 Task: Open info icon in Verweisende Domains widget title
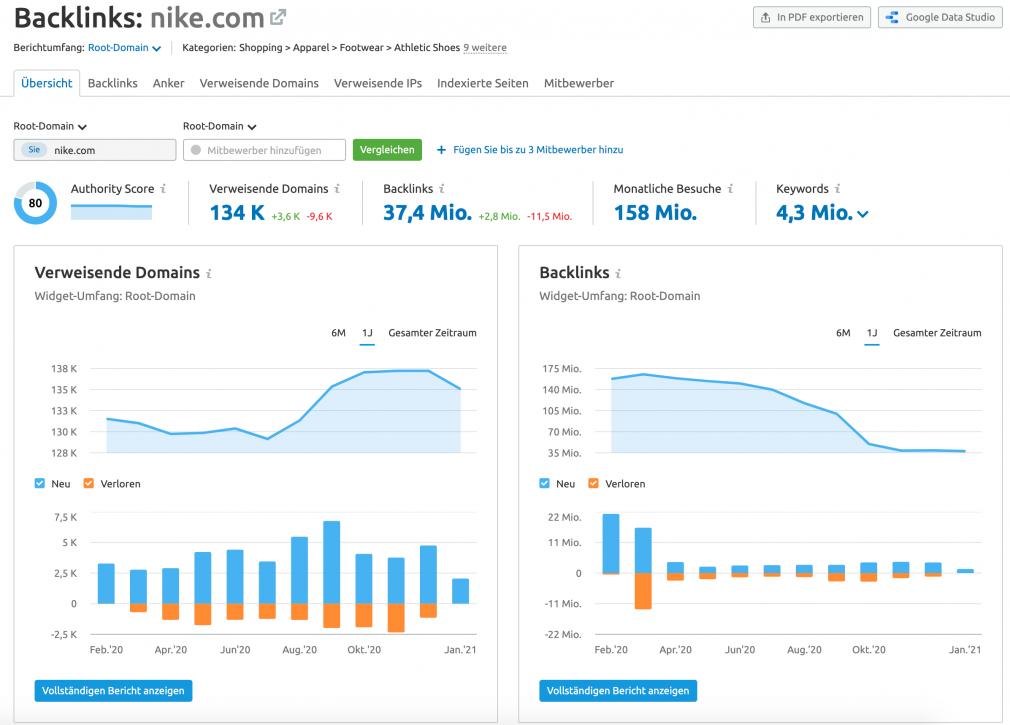pos(209,274)
